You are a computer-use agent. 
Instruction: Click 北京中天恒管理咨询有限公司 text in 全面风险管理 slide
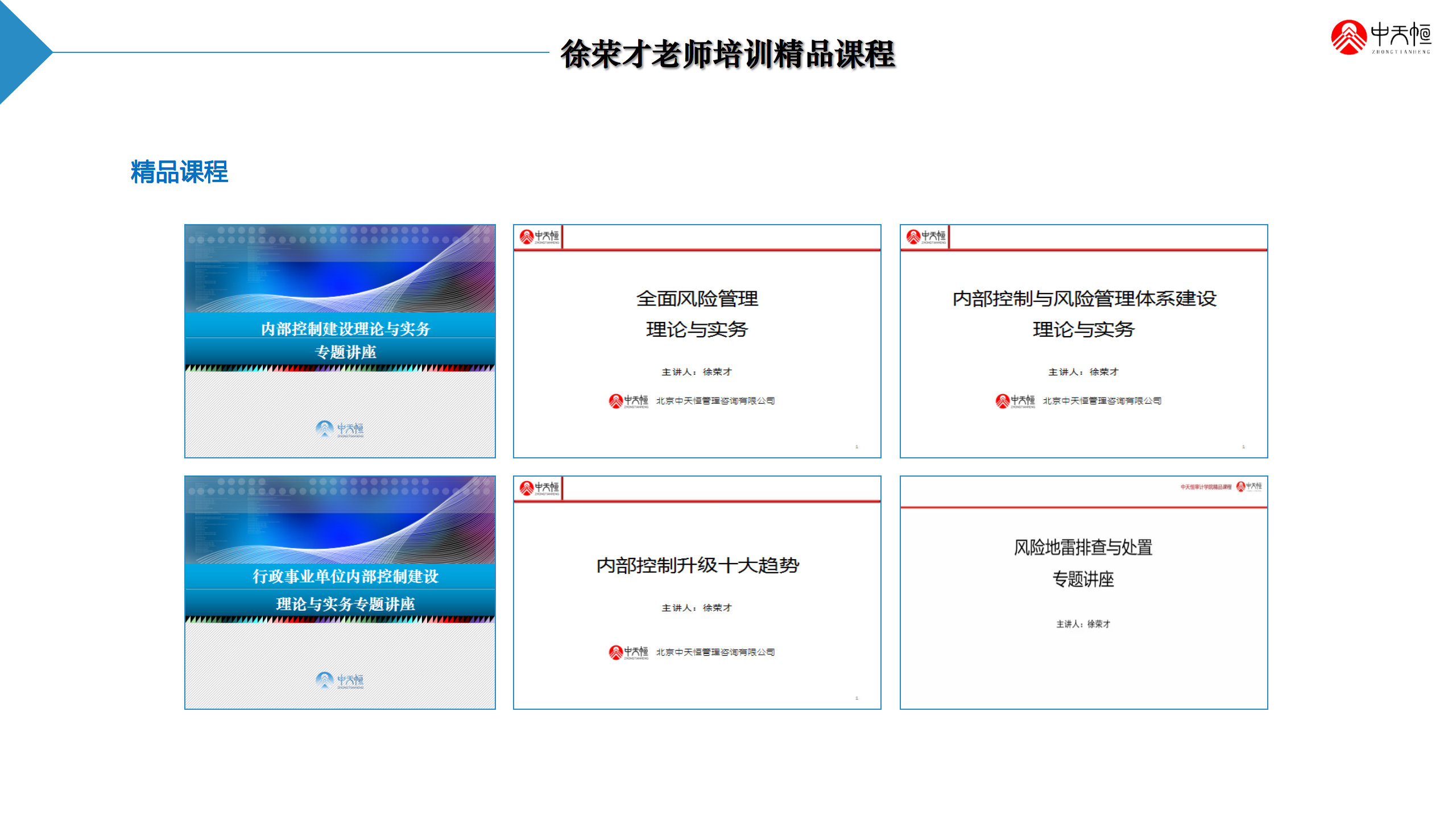click(x=715, y=401)
